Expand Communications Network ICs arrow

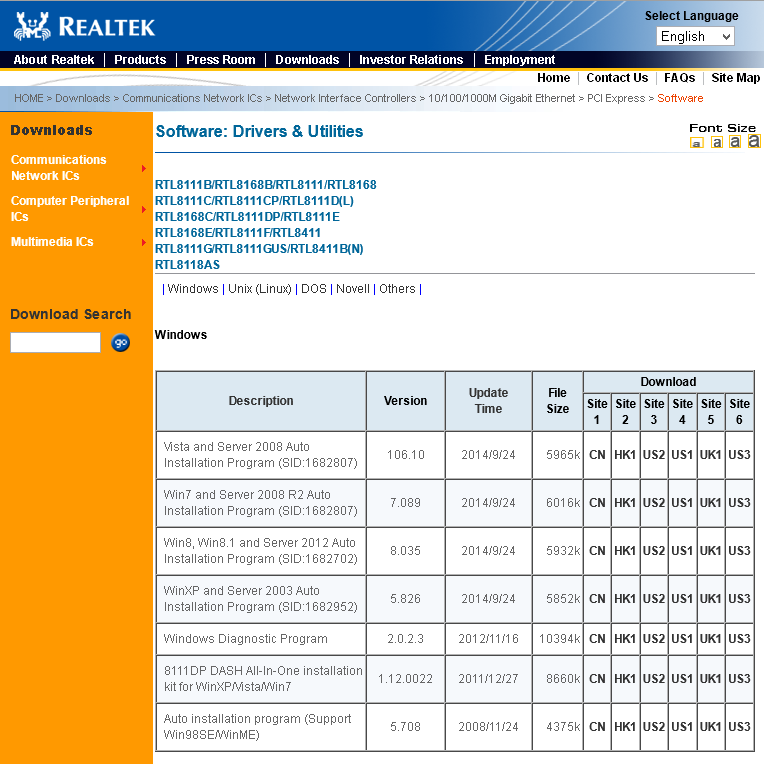pos(144,168)
